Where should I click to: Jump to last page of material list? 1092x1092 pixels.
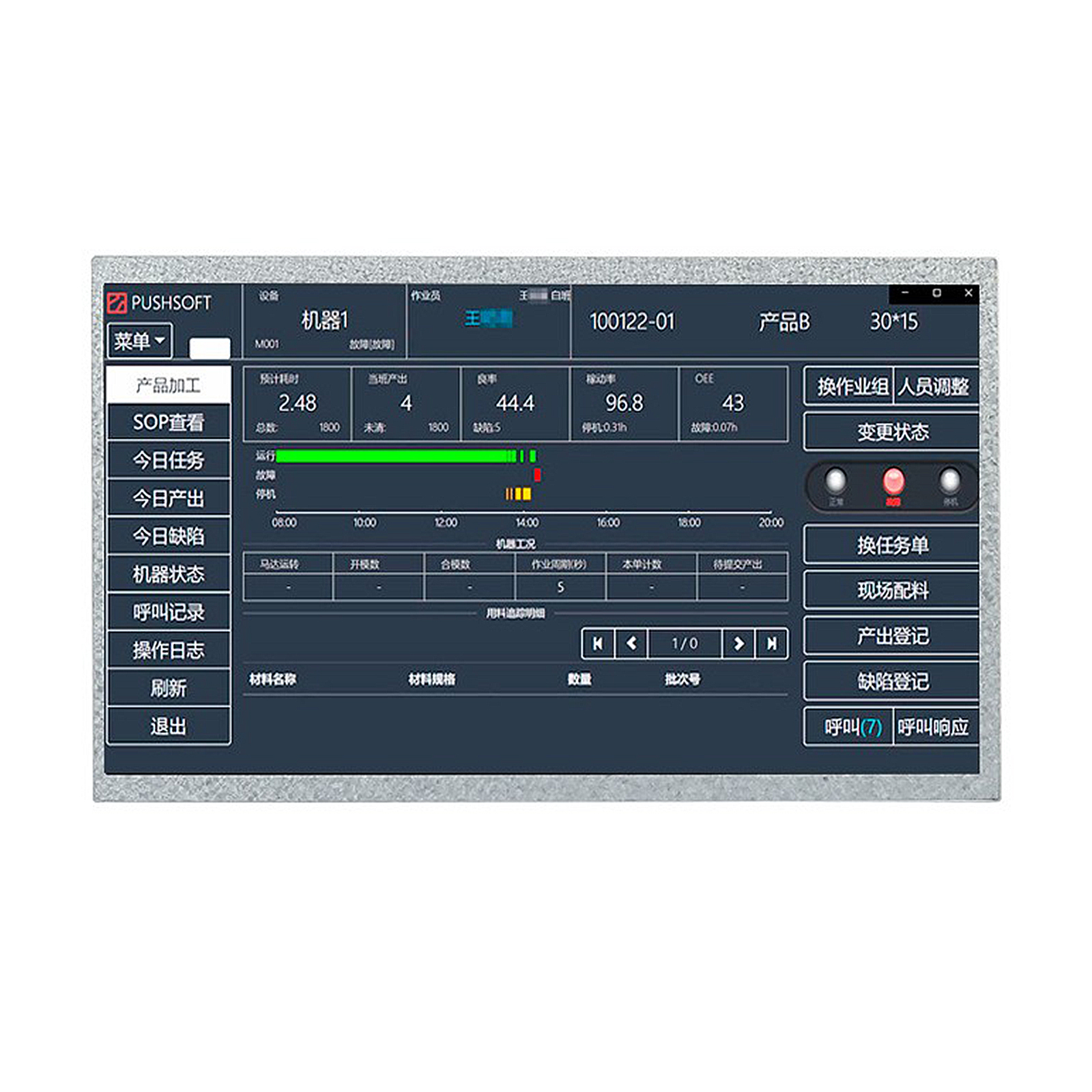tap(772, 644)
